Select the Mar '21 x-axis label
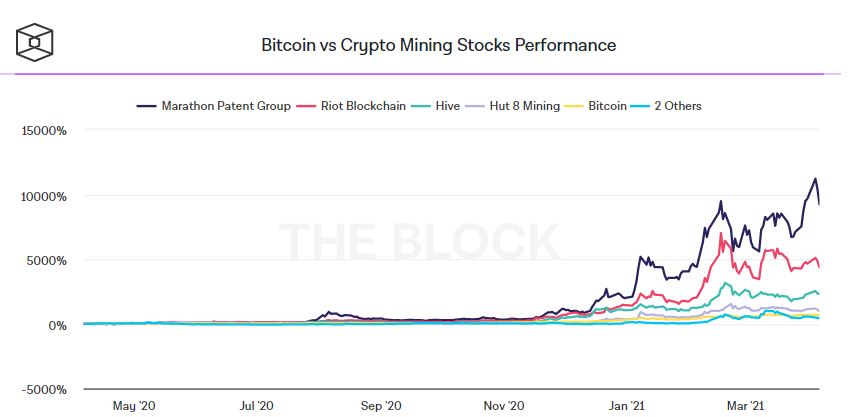The width and height of the screenshot is (850, 417). 749,405
